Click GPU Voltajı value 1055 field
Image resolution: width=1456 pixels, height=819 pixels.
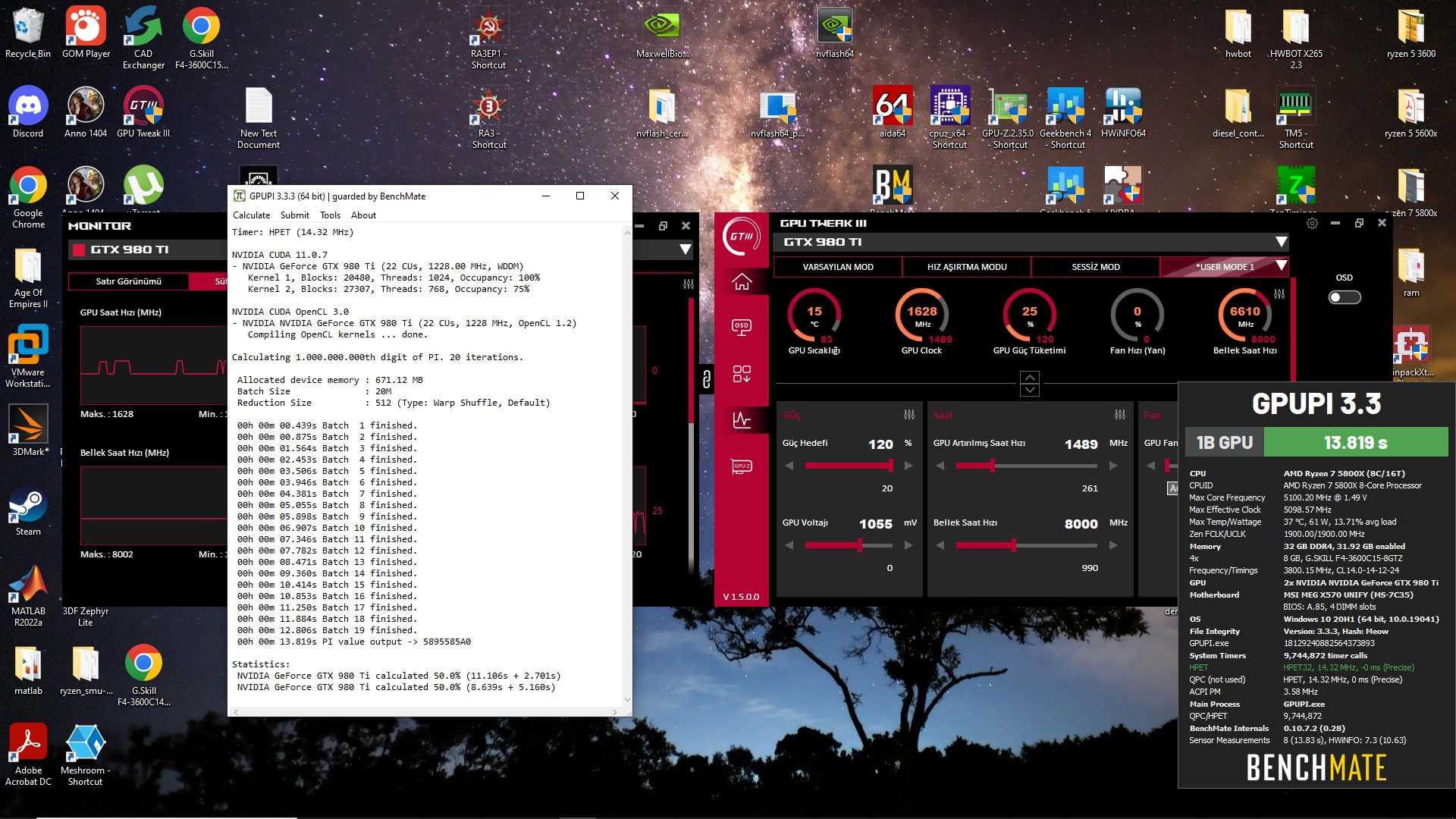(x=875, y=523)
